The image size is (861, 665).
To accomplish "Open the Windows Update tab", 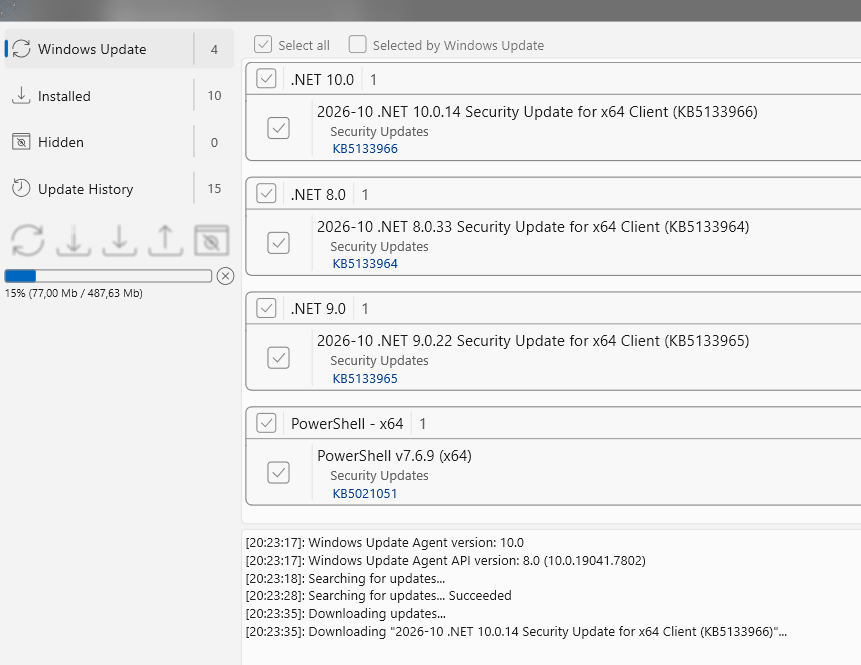I will pos(119,49).
